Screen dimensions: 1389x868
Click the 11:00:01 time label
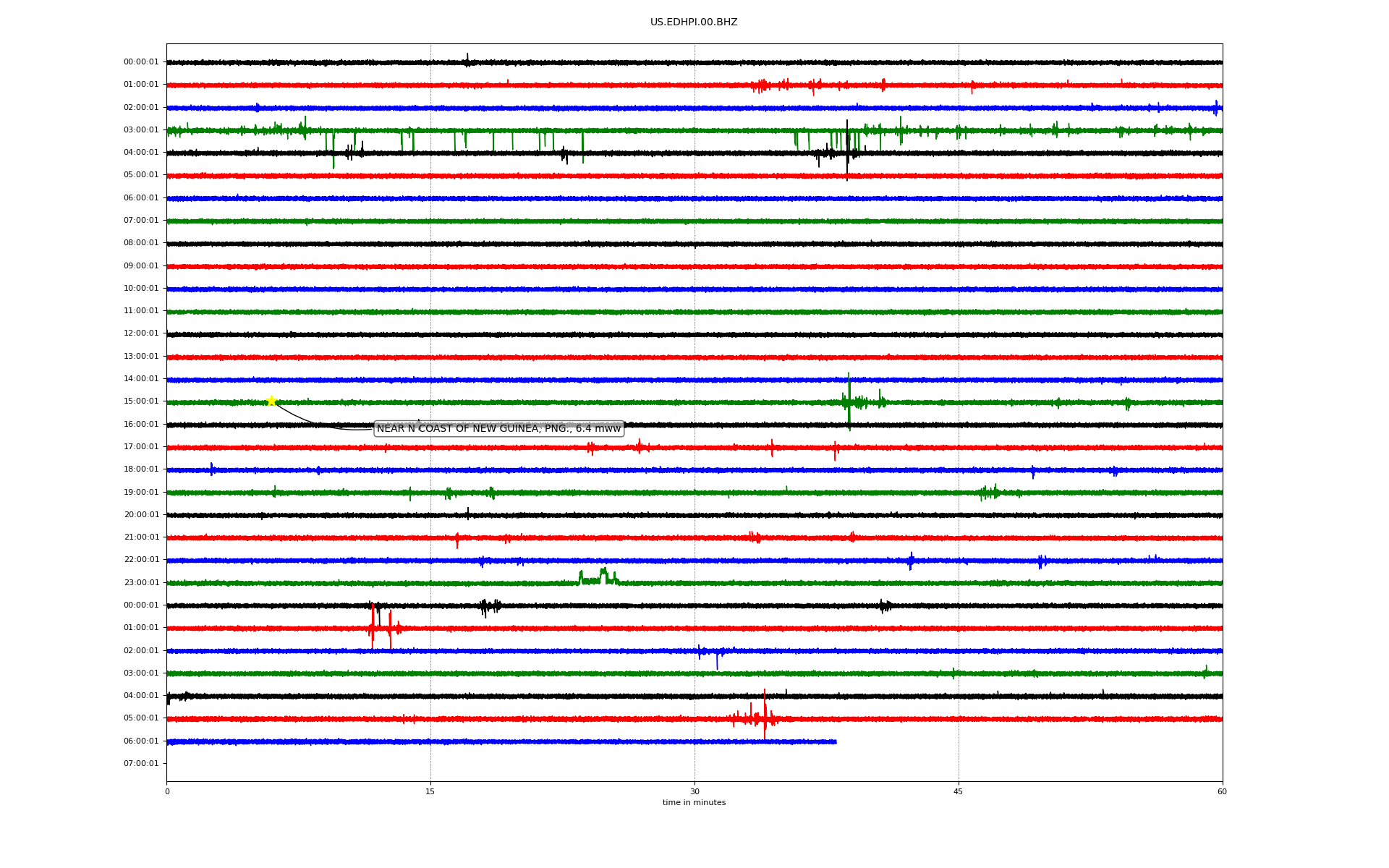(x=141, y=311)
